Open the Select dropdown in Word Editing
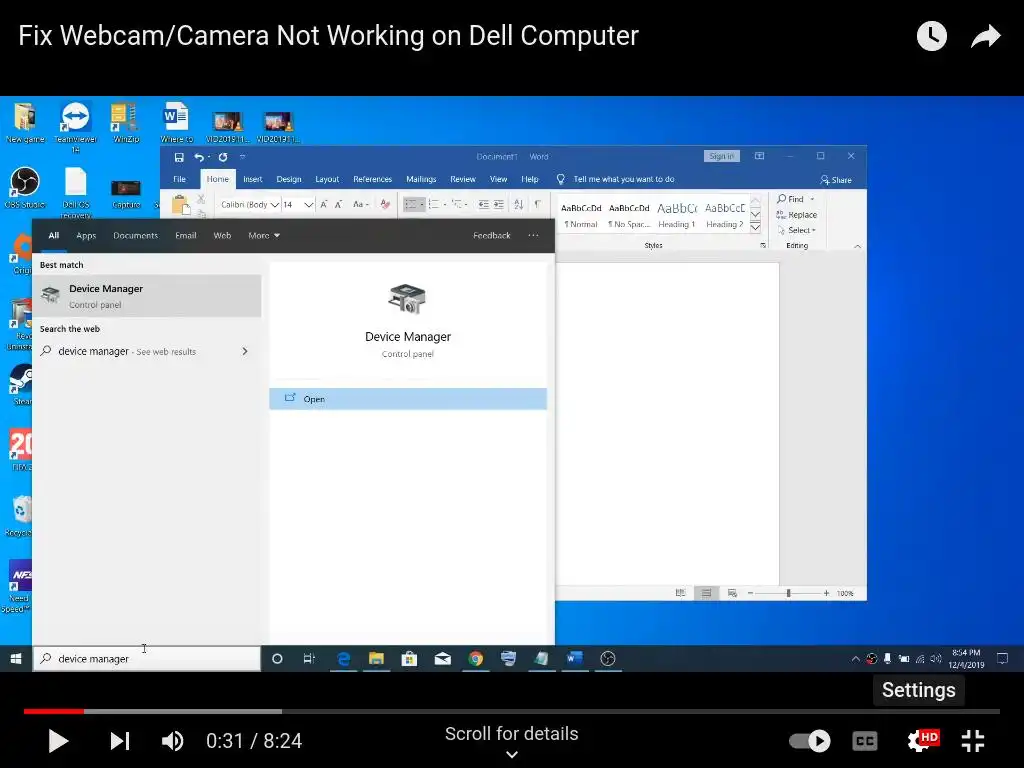The height and width of the screenshot is (768, 1024). click(797, 230)
